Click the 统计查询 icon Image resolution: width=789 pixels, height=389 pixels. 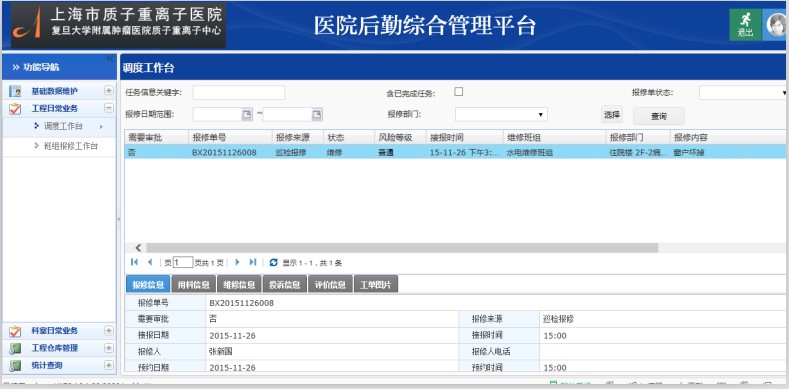(15, 365)
